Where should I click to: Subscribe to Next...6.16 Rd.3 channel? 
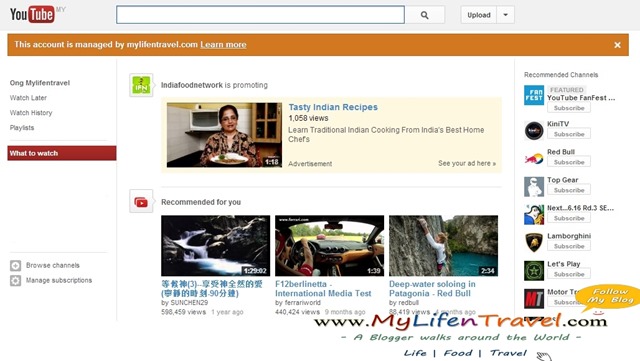(x=569, y=218)
